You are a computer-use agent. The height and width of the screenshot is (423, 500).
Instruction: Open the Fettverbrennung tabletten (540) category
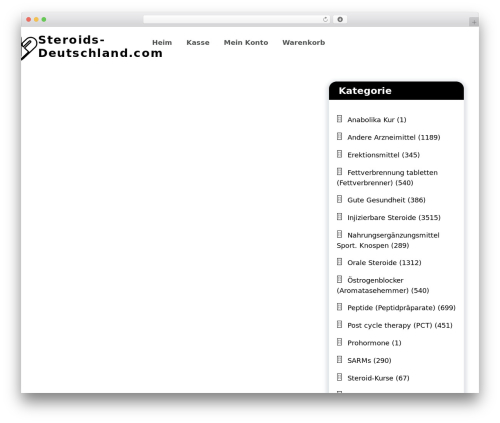(387, 178)
